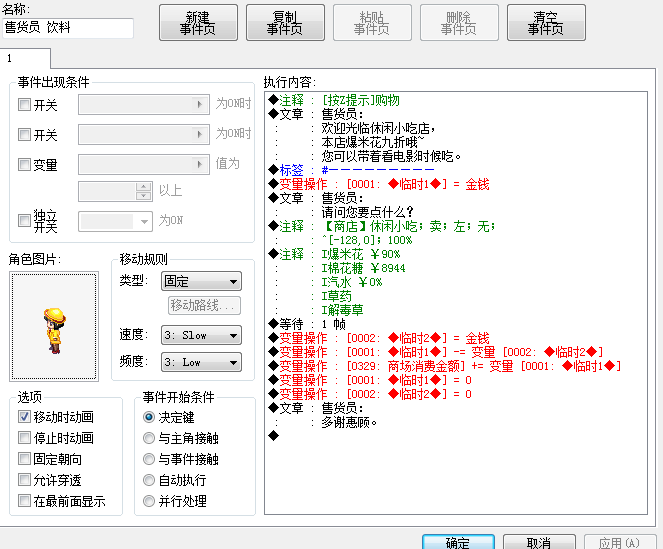Uncheck the 移动时动画 option
663x549 pixels.
(x=25, y=417)
